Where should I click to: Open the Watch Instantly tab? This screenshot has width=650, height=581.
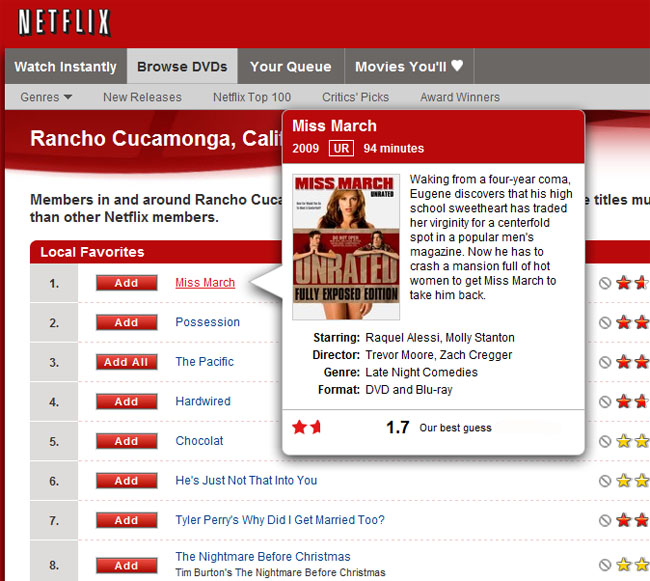point(65,66)
